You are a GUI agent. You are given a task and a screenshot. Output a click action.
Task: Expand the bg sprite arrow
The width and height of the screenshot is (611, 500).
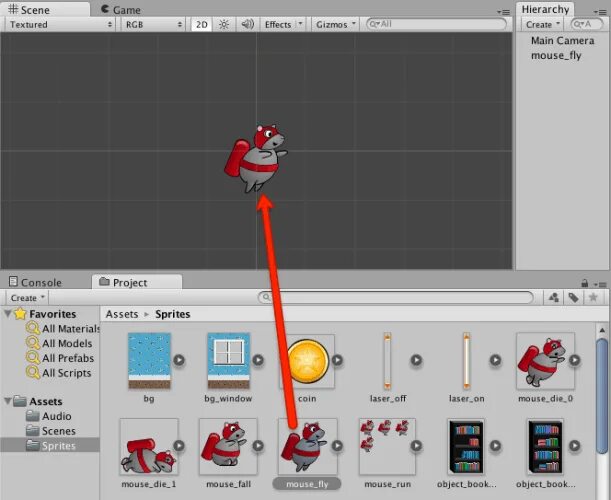pos(179,360)
